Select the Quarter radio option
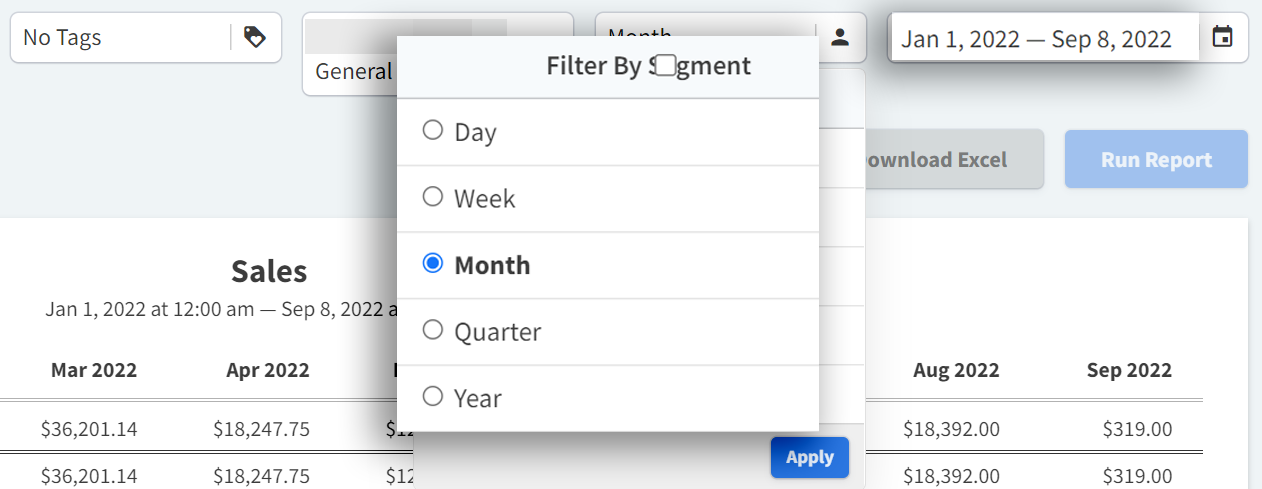Screen dimensions: 1262x489 (433, 331)
